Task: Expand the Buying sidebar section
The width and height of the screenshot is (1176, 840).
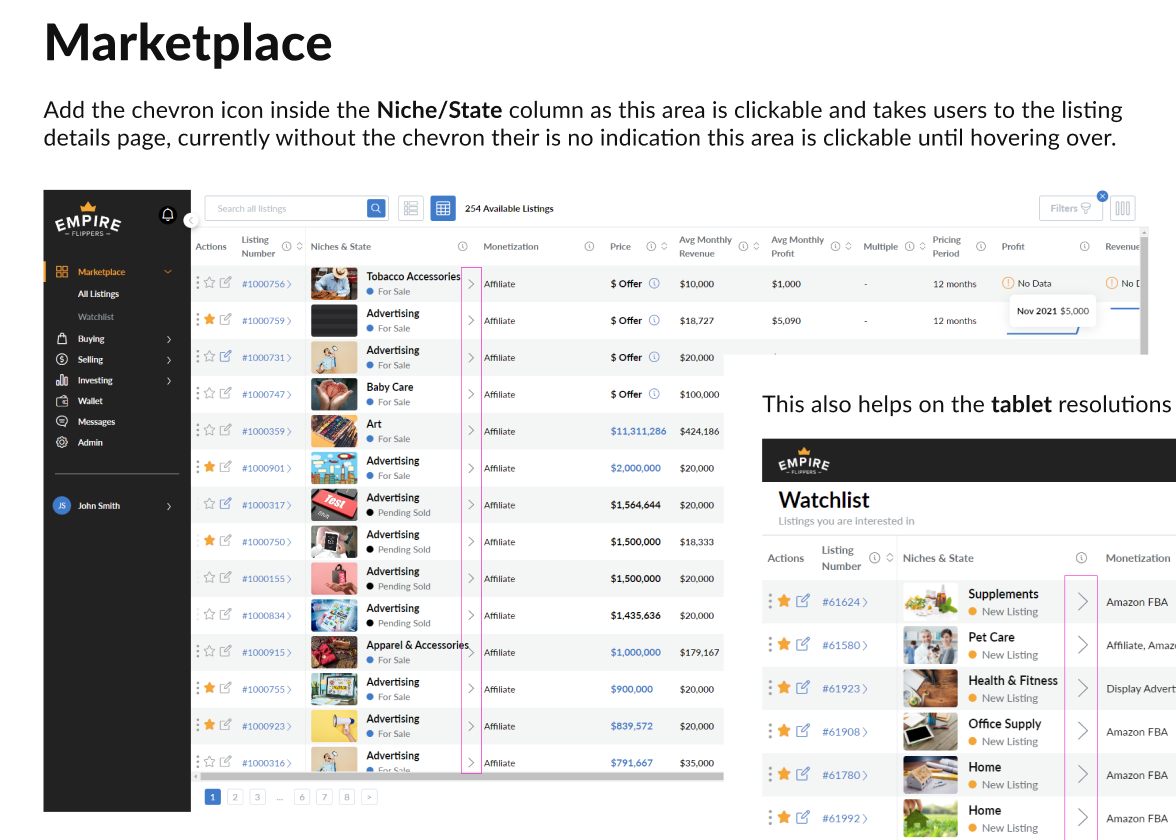Action: (x=169, y=339)
